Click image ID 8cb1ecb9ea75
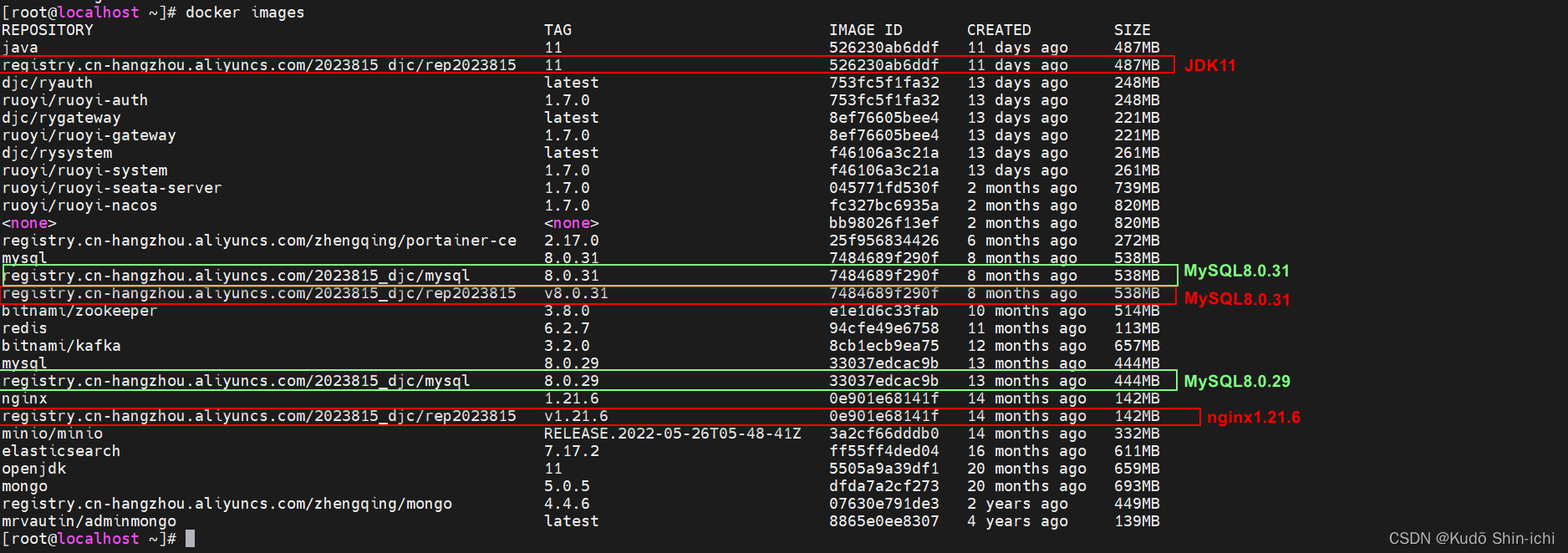The height and width of the screenshot is (553, 1568). [x=884, y=346]
